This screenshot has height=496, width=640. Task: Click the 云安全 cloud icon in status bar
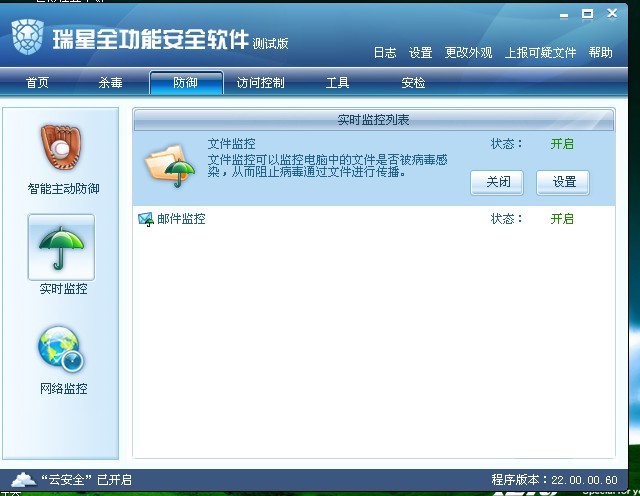[x=24, y=479]
